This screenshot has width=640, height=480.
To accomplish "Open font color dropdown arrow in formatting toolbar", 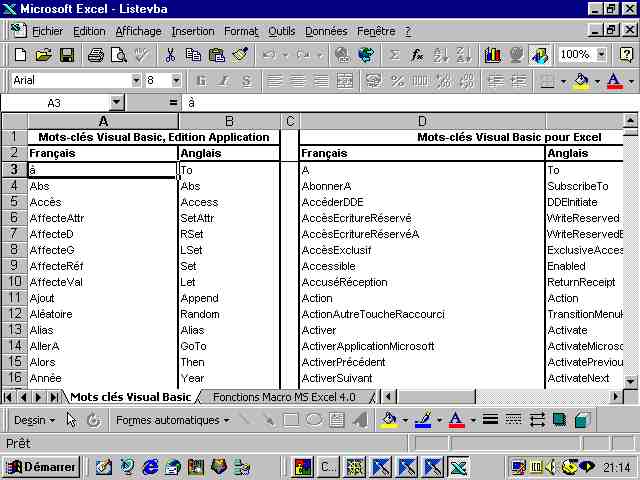I will point(631,81).
